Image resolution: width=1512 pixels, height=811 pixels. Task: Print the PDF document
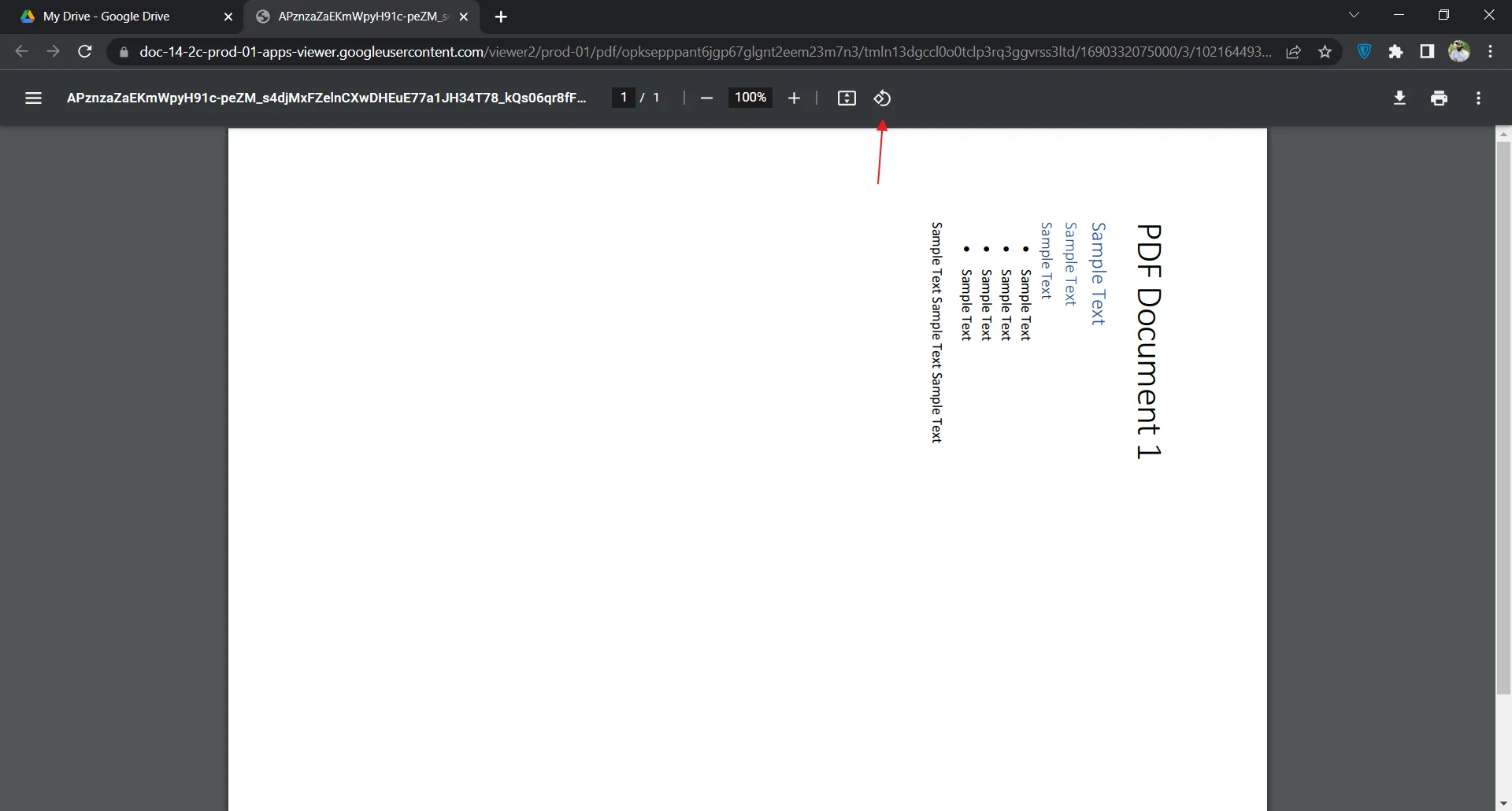(1439, 98)
